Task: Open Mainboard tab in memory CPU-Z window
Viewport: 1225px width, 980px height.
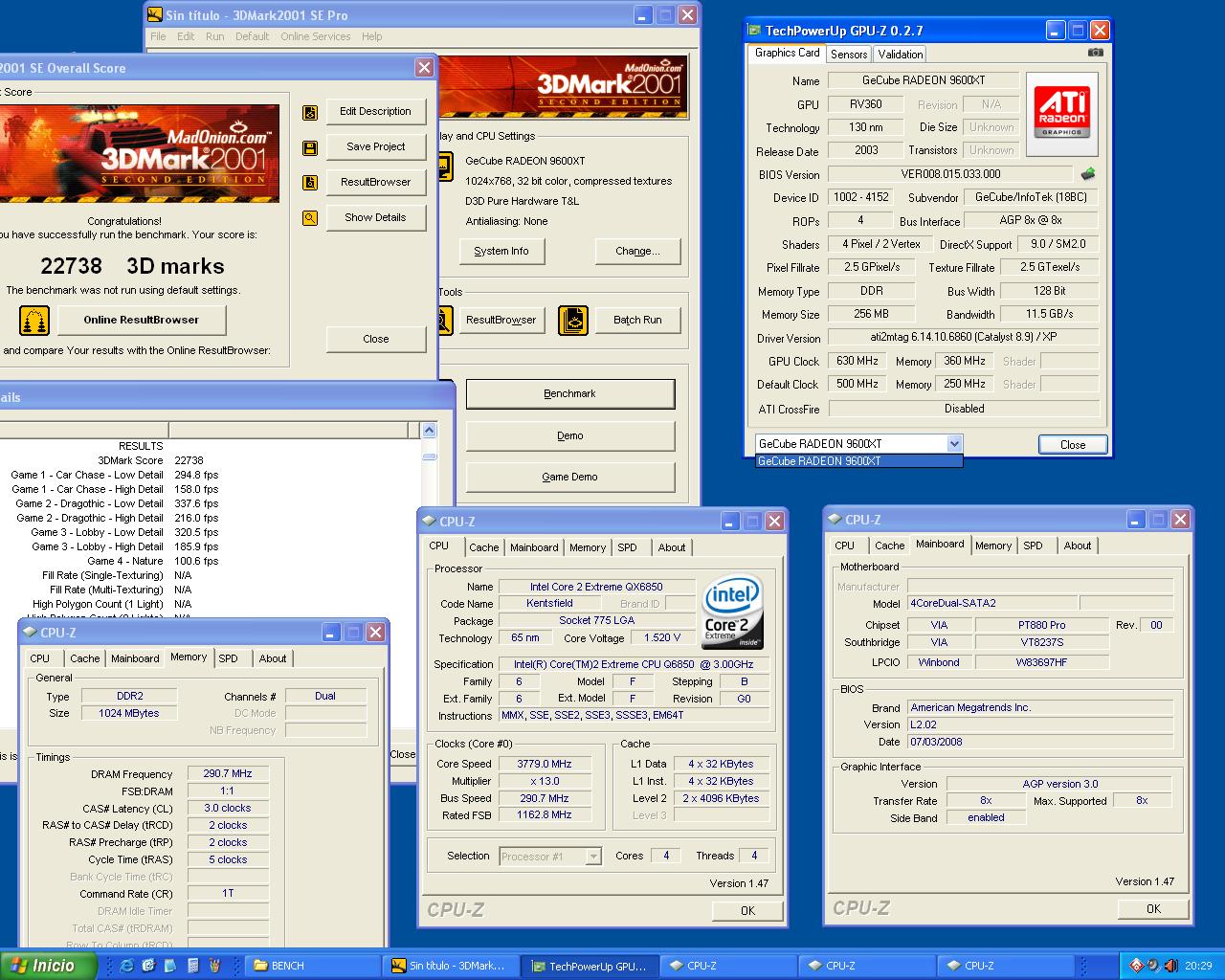Action: pos(135,658)
